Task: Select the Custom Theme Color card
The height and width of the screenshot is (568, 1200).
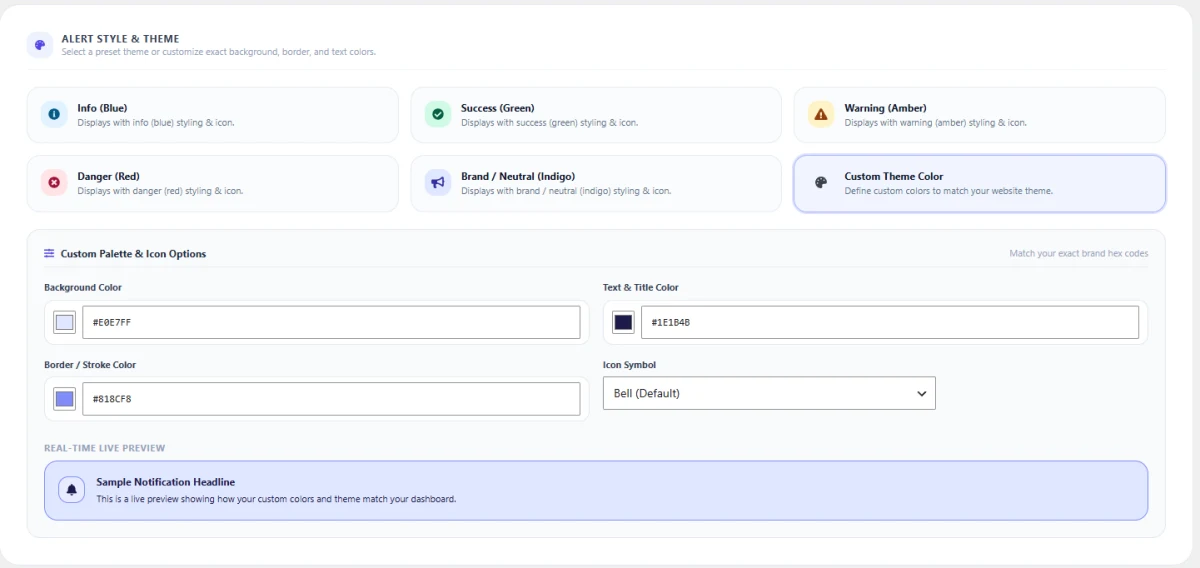Action: click(x=980, y=183)
